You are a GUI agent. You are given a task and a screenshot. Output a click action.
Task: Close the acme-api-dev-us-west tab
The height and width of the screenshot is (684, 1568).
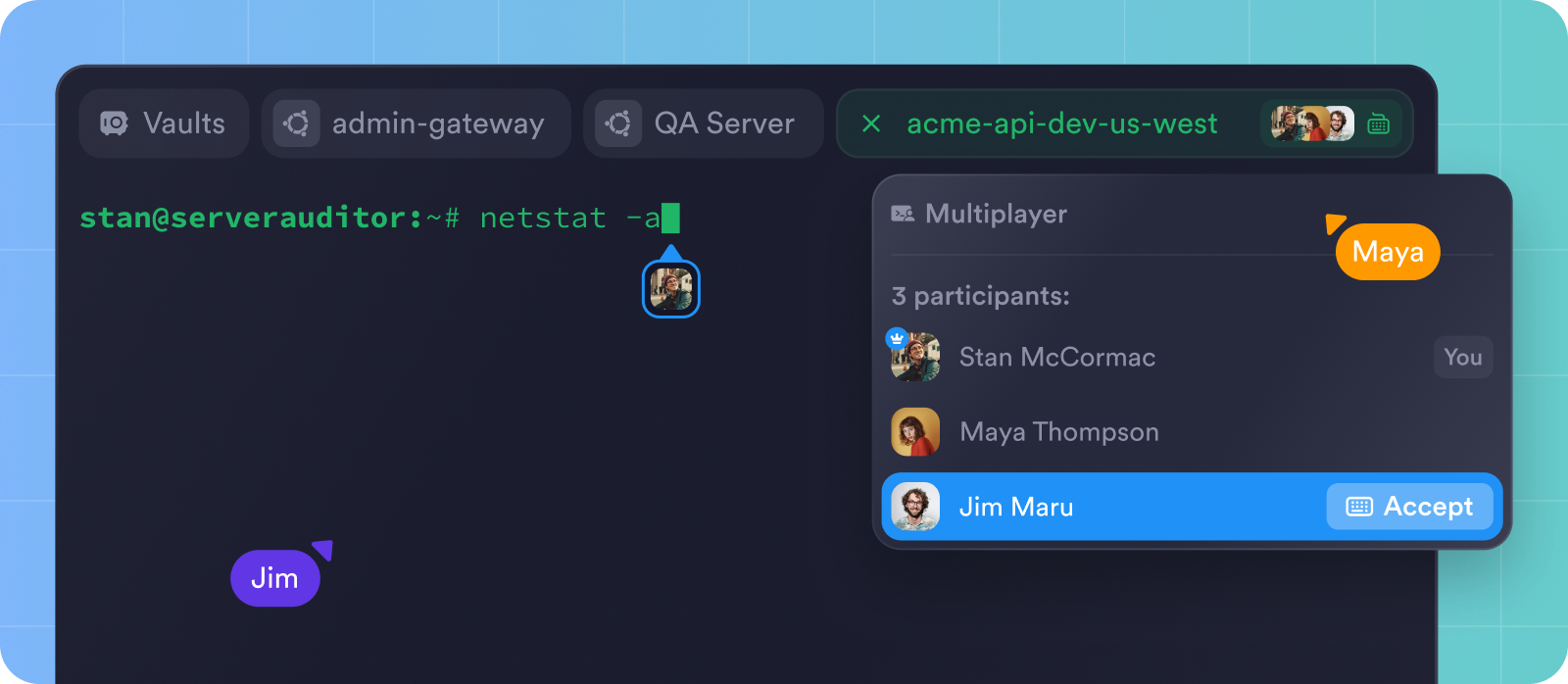point(871,123)
